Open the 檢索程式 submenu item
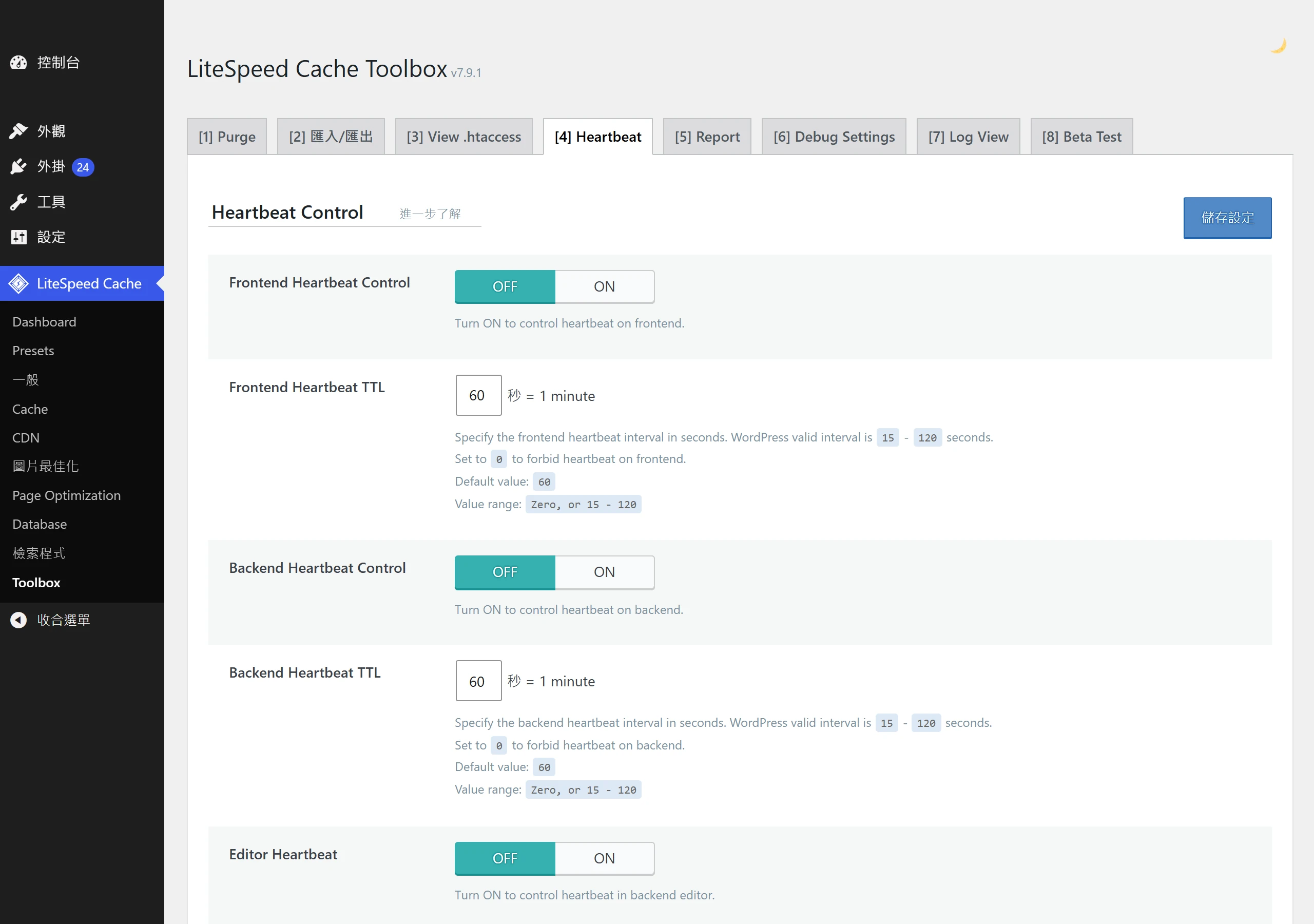The image size is (1314, 924). coord(39,553)
